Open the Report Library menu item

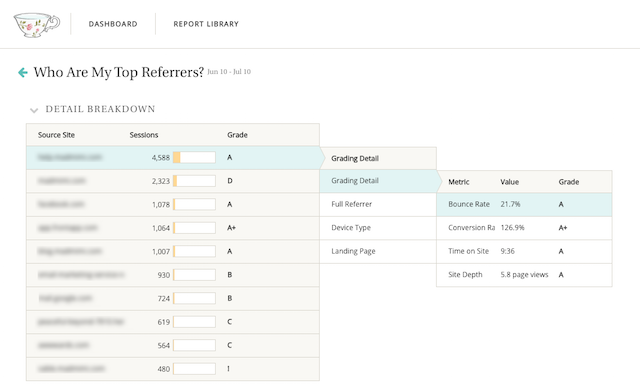206,24
